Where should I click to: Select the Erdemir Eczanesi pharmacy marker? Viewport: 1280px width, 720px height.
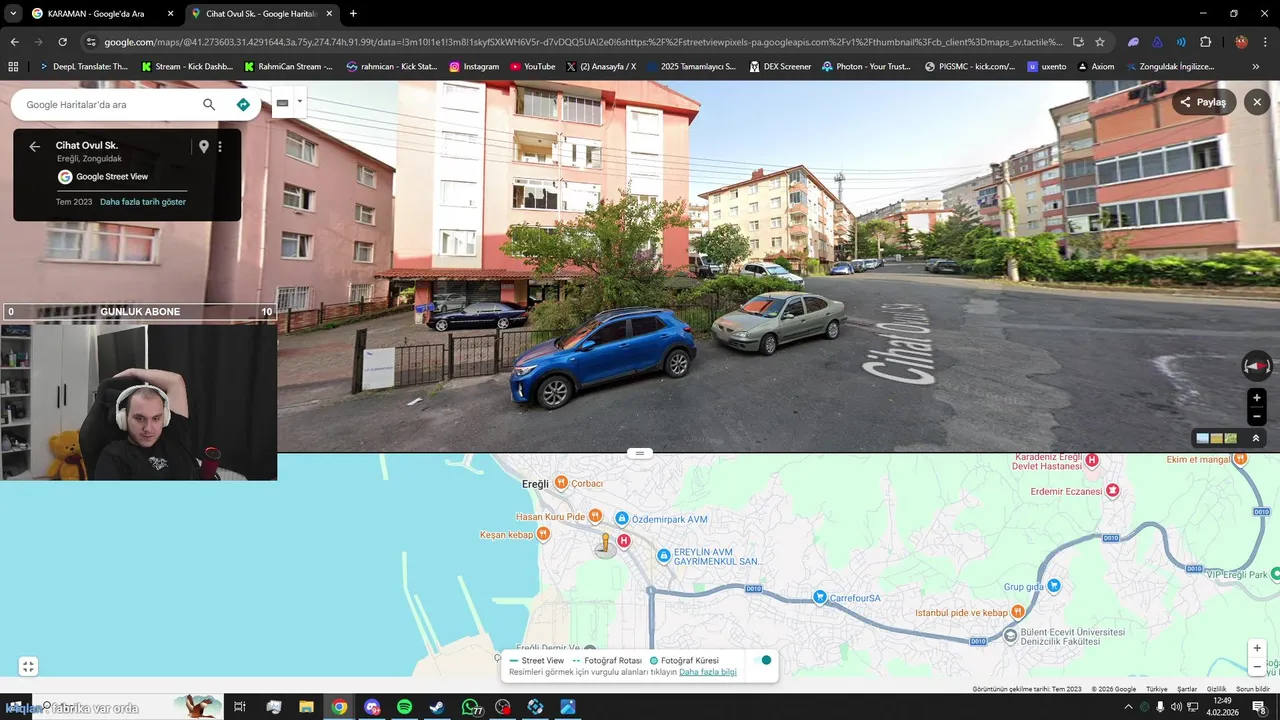1112,491
